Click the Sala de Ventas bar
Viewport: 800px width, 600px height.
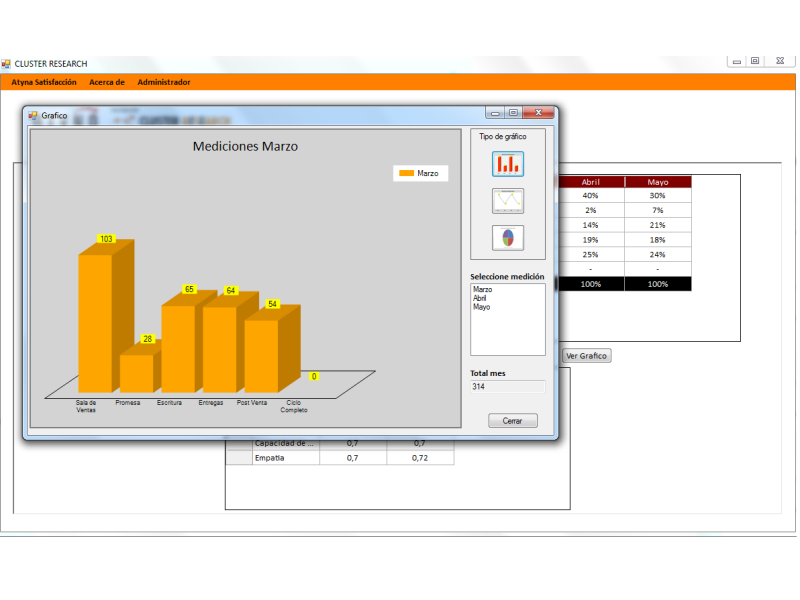click(95, 320)
